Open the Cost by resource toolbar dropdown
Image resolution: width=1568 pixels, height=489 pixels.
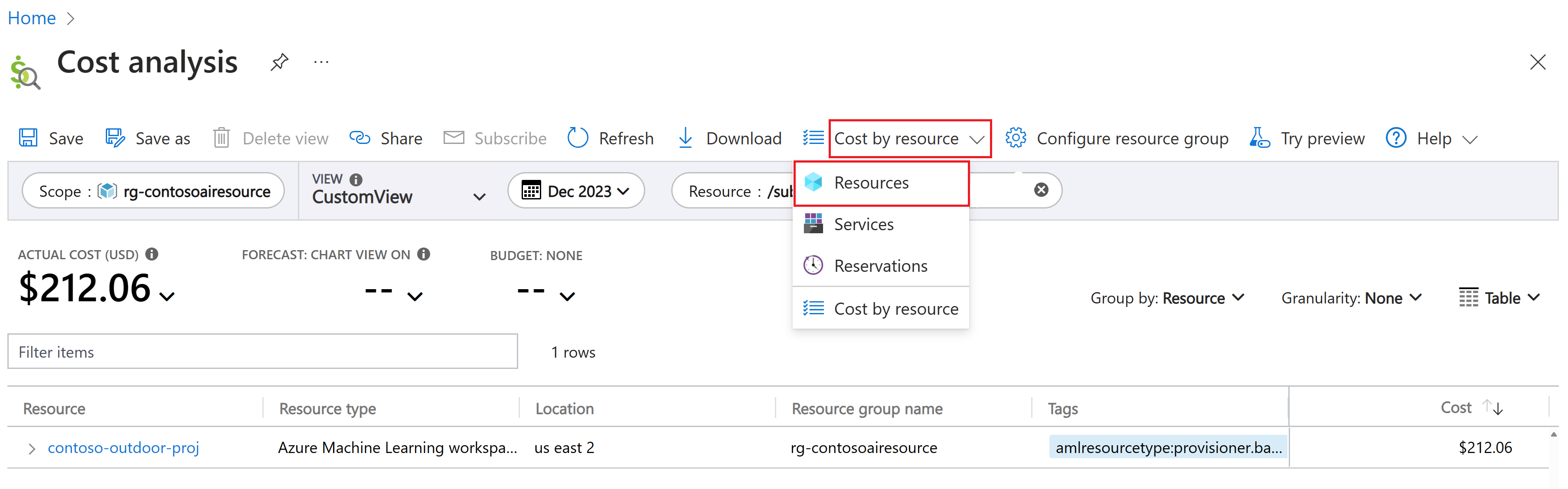pyautogui.click(x=910, y=139)
